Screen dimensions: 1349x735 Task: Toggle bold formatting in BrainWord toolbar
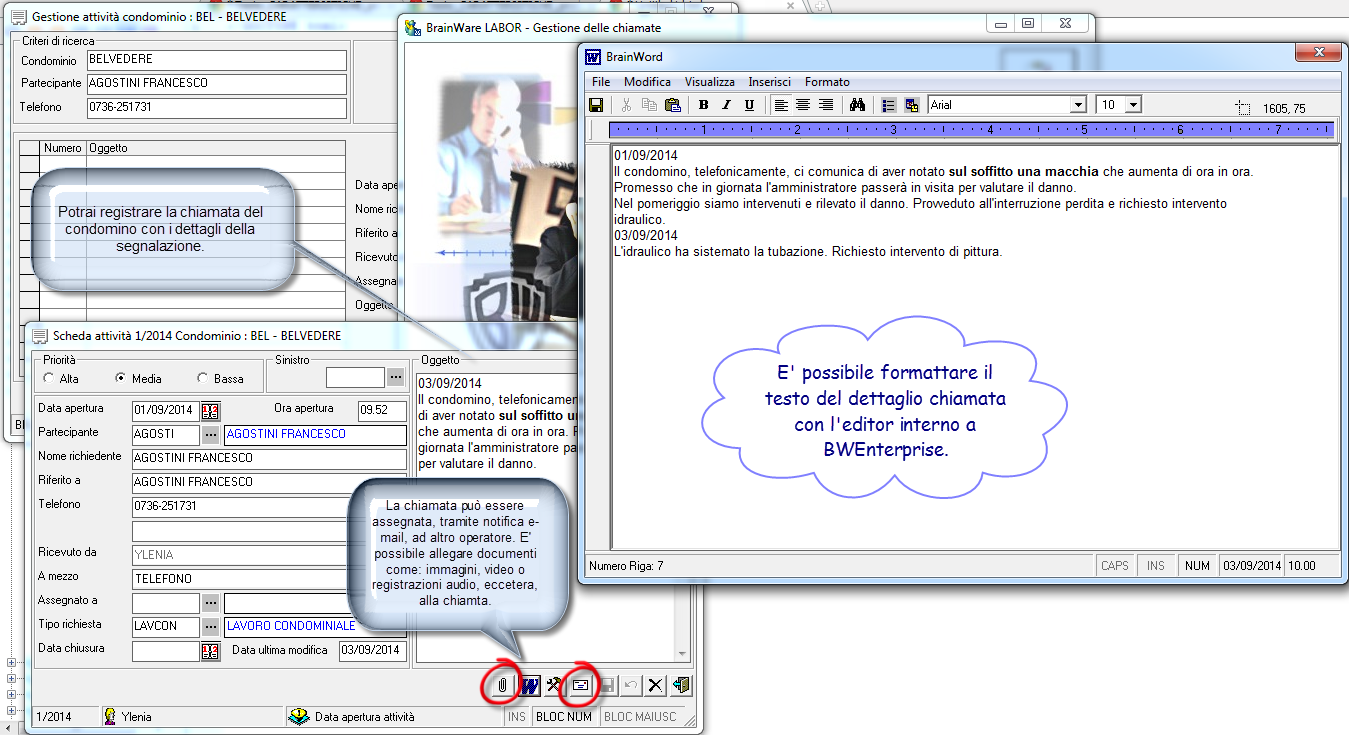pyautogui.click(x=703, y=105)
